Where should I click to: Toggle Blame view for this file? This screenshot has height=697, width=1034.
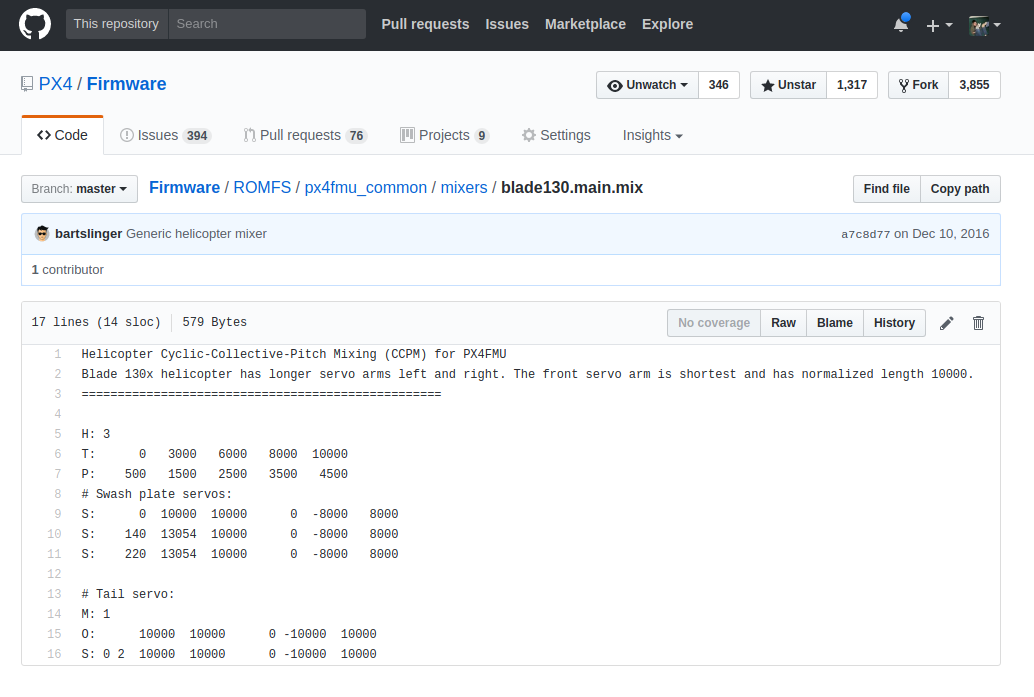click(834, 322)
